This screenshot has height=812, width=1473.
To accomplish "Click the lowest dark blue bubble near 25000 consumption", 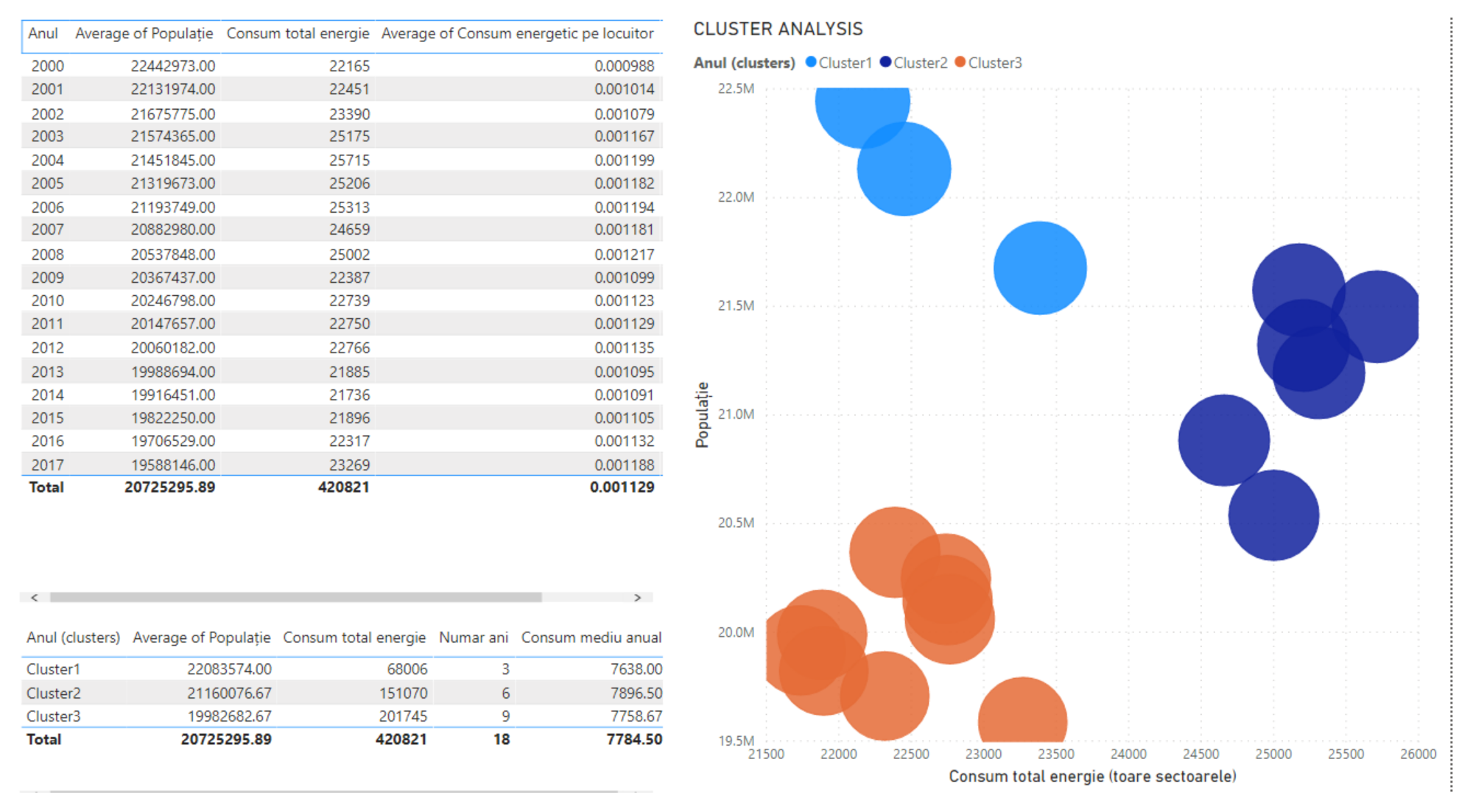I will coord(1273,515).
